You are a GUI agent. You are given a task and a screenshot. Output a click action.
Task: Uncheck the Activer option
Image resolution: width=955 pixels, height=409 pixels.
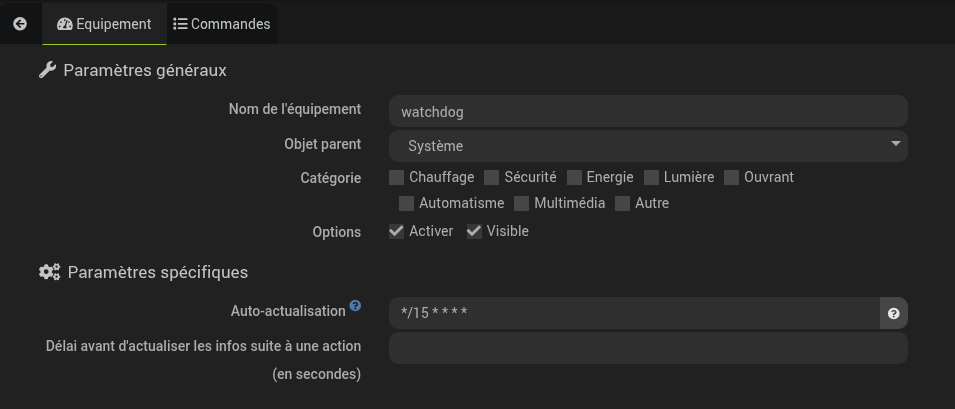397,232
